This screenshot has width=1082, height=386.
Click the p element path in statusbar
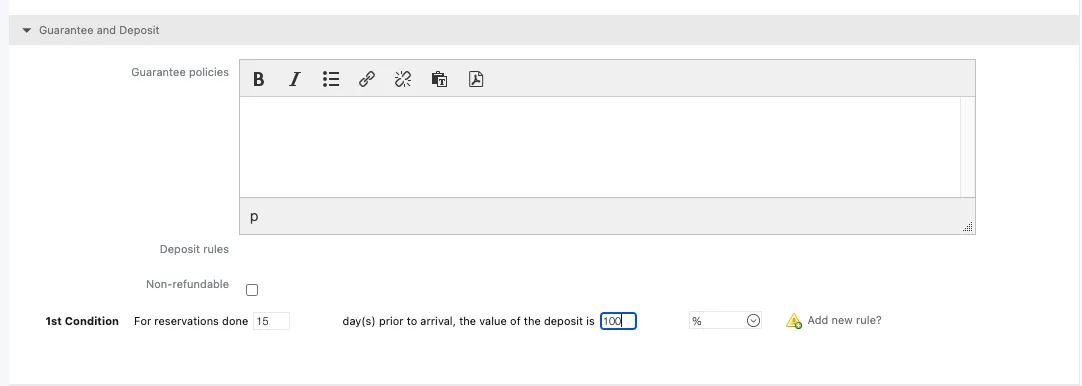coord(254,217)
